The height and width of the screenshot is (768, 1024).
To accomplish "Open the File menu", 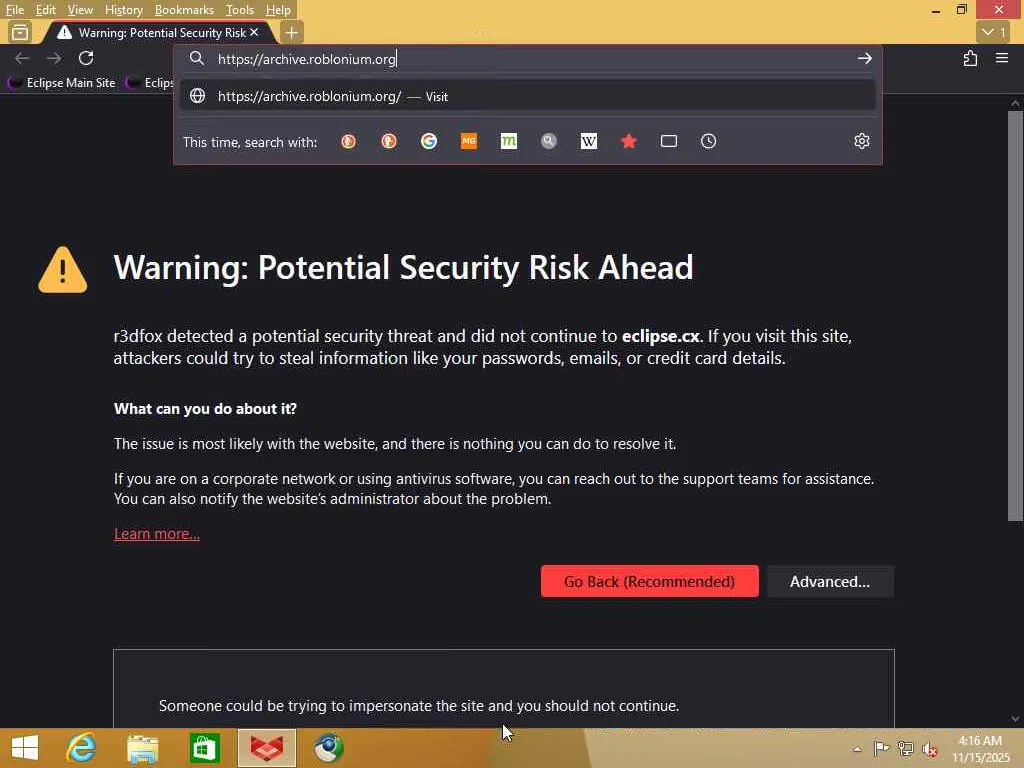I will [x=14, y=10].
